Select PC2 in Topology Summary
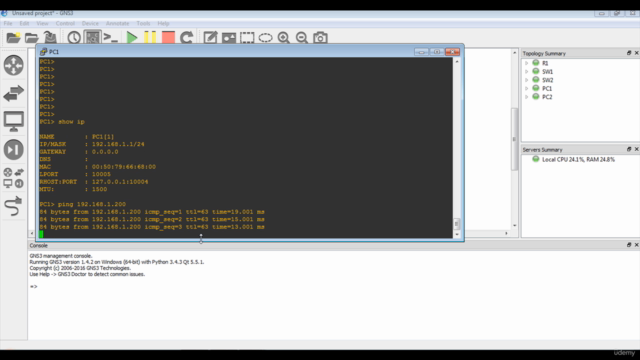Screen dimensions: 640x360 pyautogui.click(x=547, y=97)
